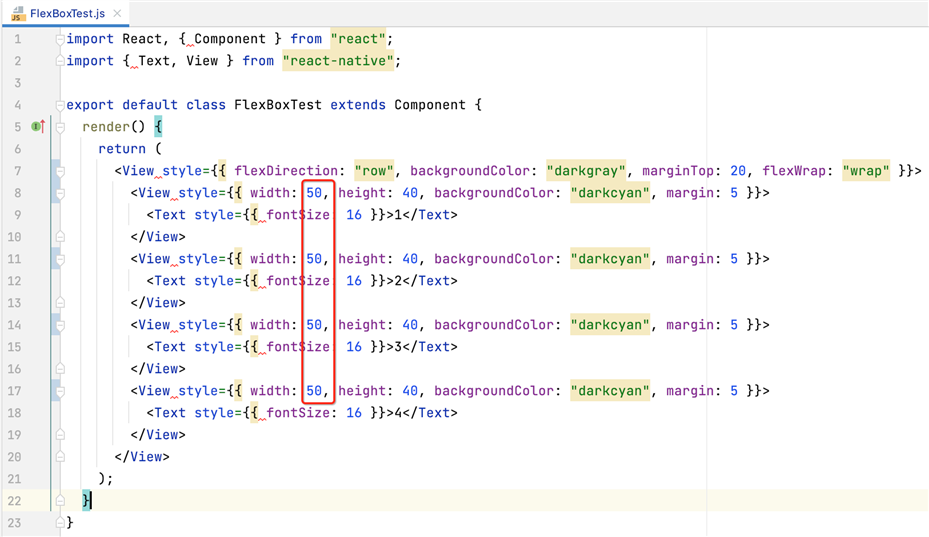
Task: Fold the second darkcyan View on line 11
Action: [60, 259]
